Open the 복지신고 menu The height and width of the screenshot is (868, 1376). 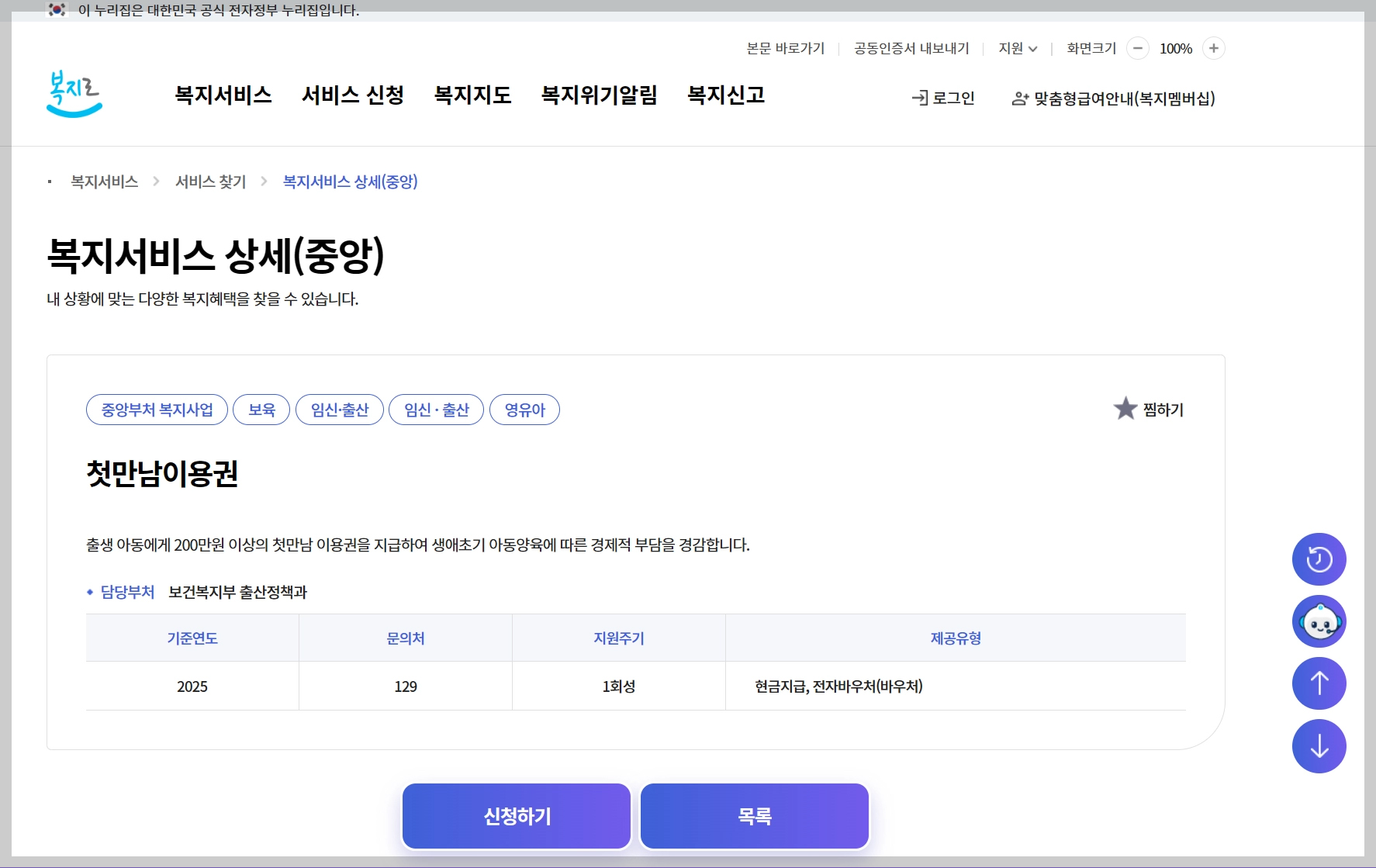click(724, 95)
